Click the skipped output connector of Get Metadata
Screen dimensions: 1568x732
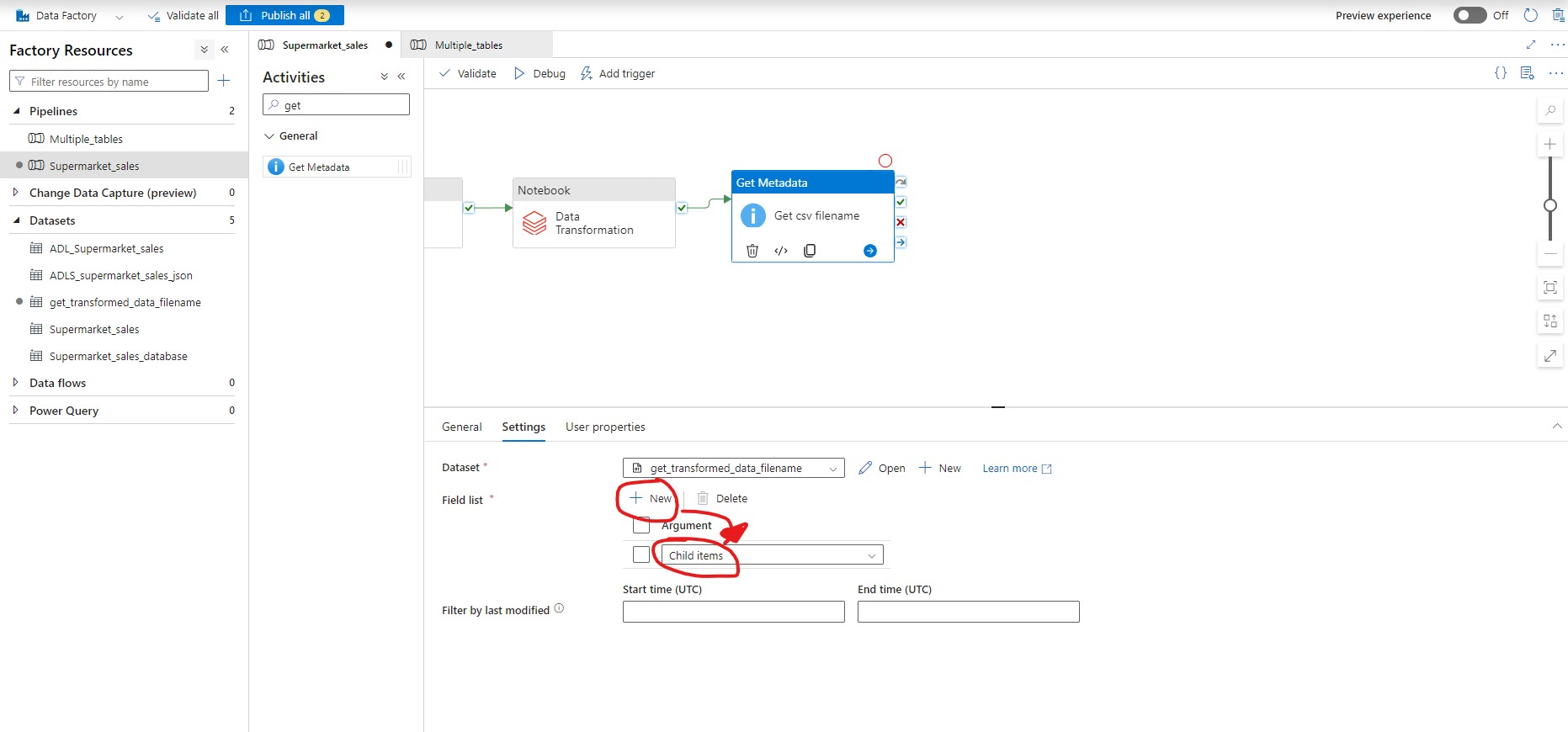pos(901,182)
